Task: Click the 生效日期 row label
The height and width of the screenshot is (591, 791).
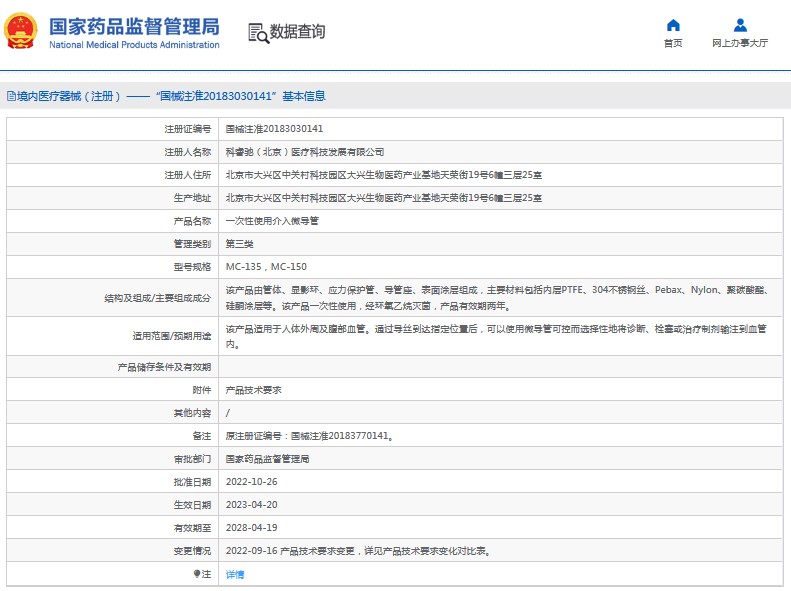Action: click(x=192, y=505)
